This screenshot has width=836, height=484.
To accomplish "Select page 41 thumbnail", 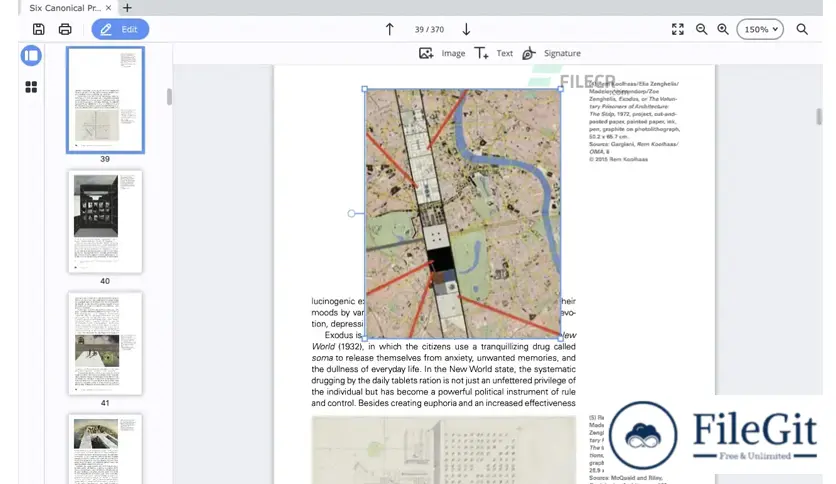I will tap(105, 343).
